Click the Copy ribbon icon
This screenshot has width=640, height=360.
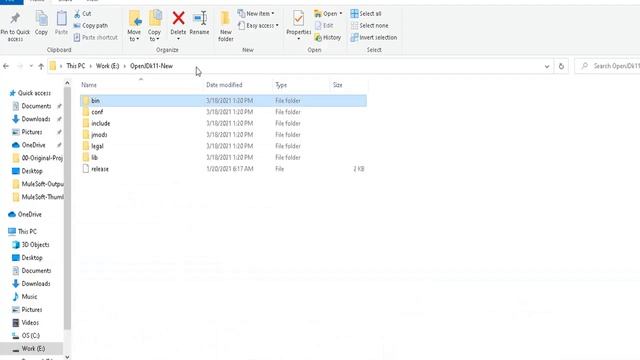41,18
